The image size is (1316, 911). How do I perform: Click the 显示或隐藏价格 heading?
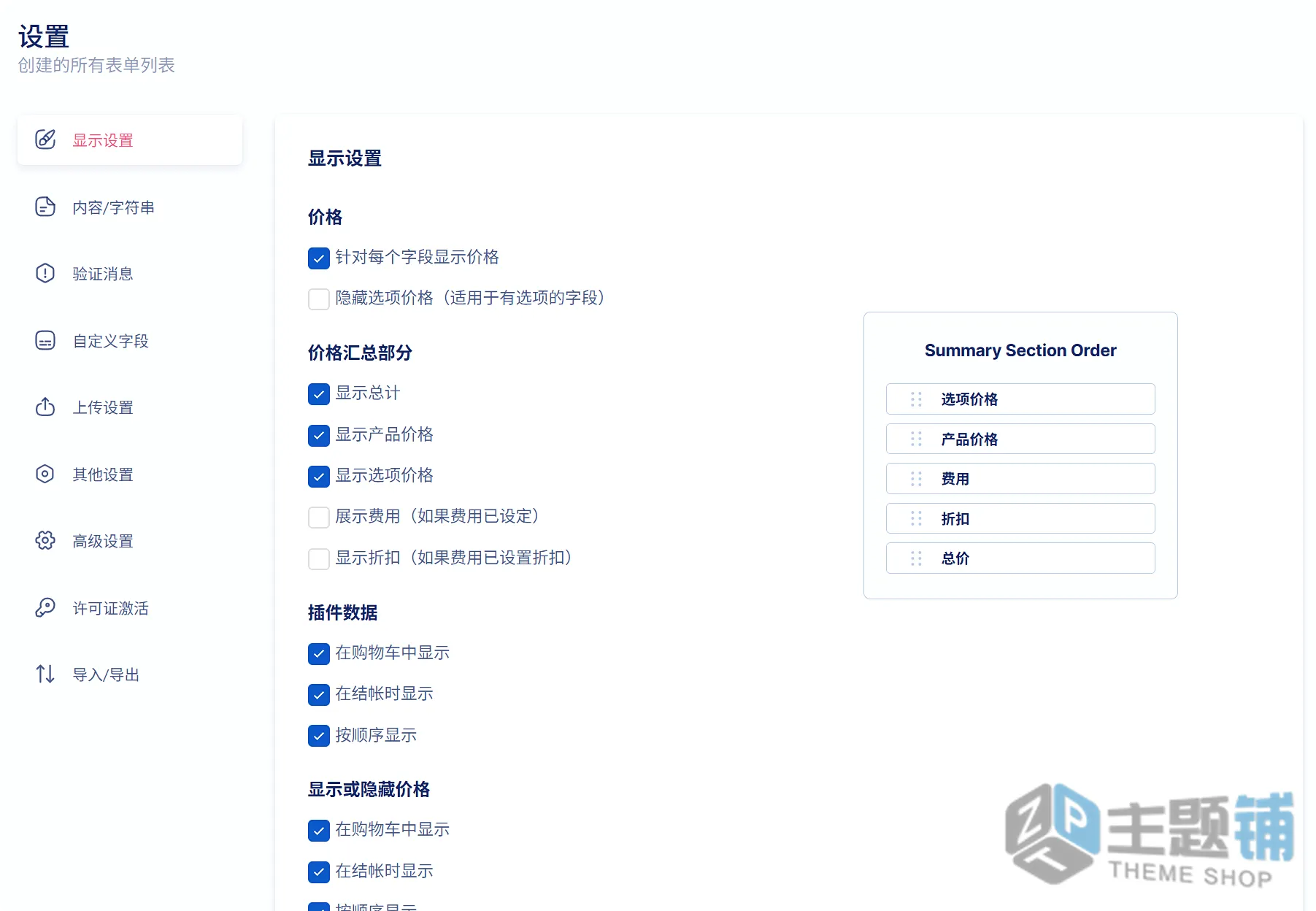point(369,789)
